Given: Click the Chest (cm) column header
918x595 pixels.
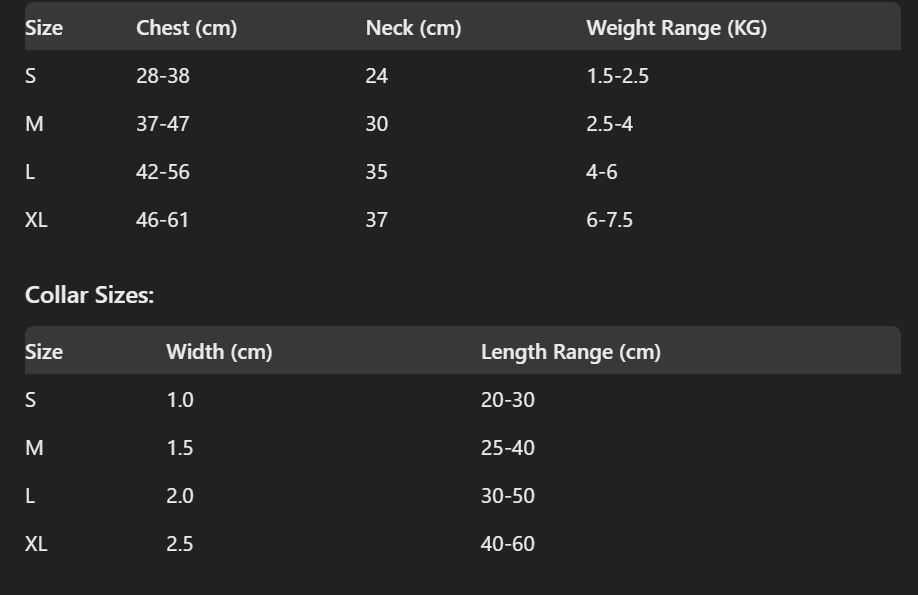Looking at the screenshot, I should click(x=186, y=28).
